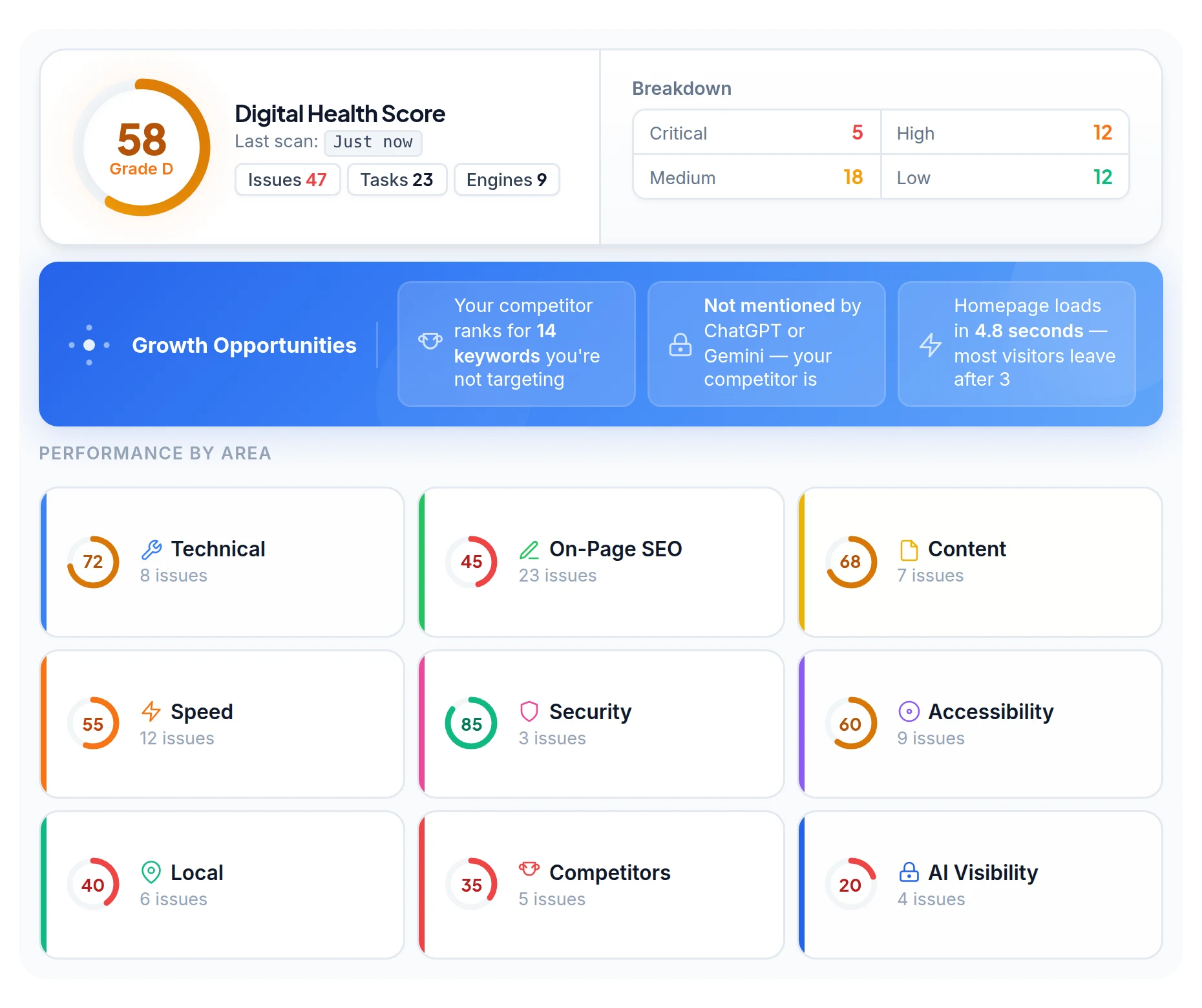The width and height of the screenshot is (1202, 1008).
Task: Click the On-Page SEO score ring showing 45
Action: [x=471, y=562]
